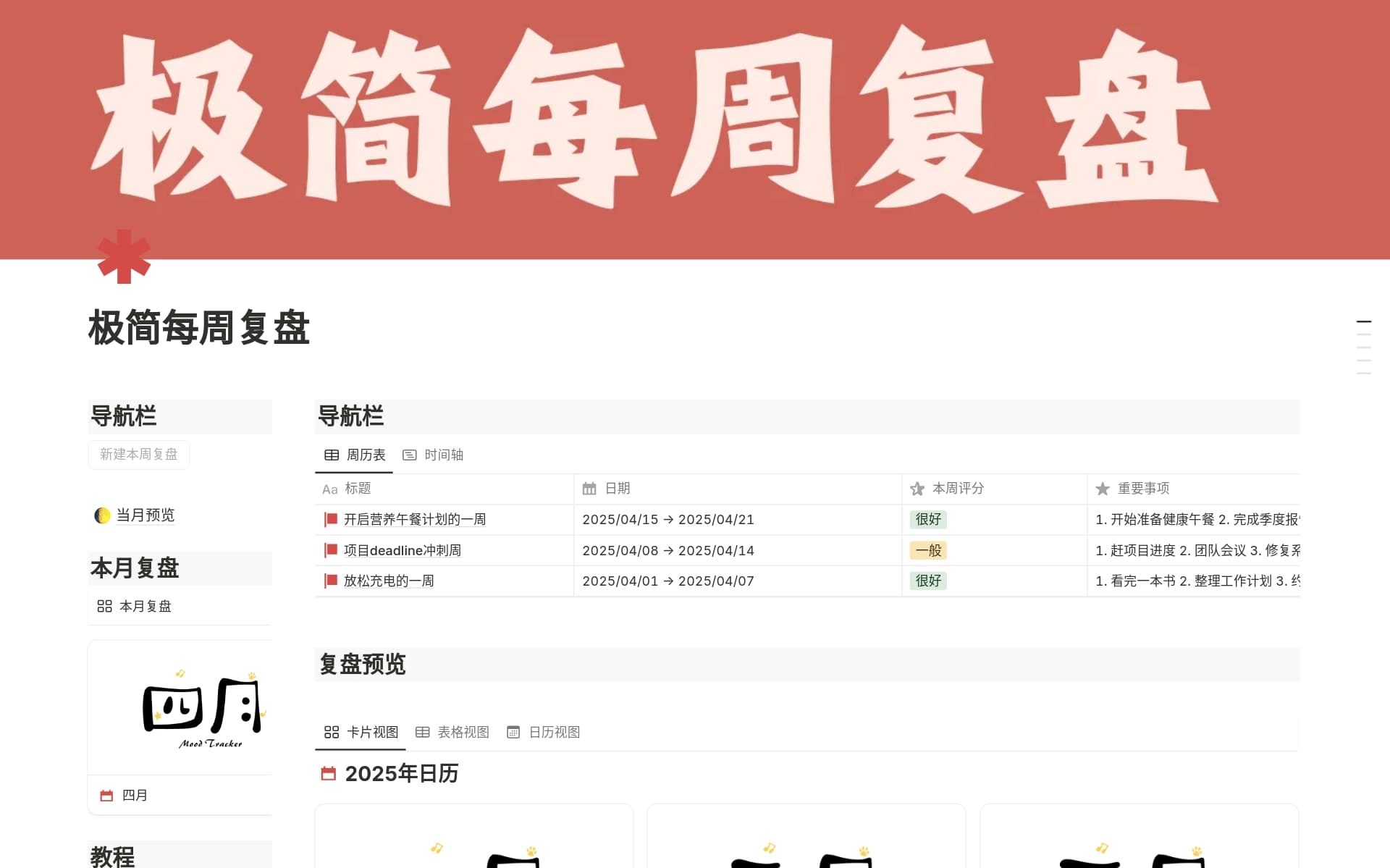Click the moon icon next to 当月预览
The image size is (1390, 868).
(x=102, y=515)
